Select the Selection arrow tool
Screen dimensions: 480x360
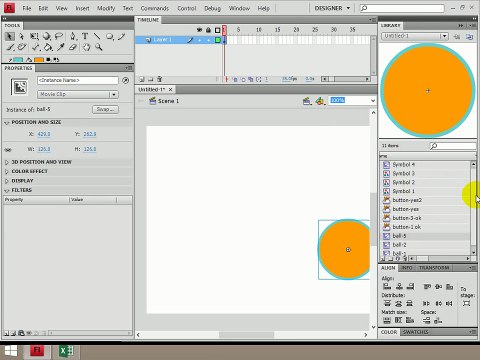10,36
